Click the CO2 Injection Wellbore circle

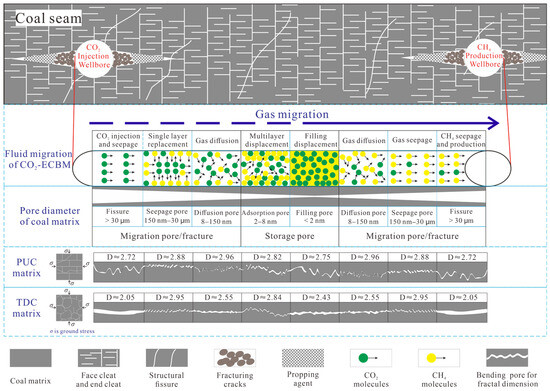[94, 59]
